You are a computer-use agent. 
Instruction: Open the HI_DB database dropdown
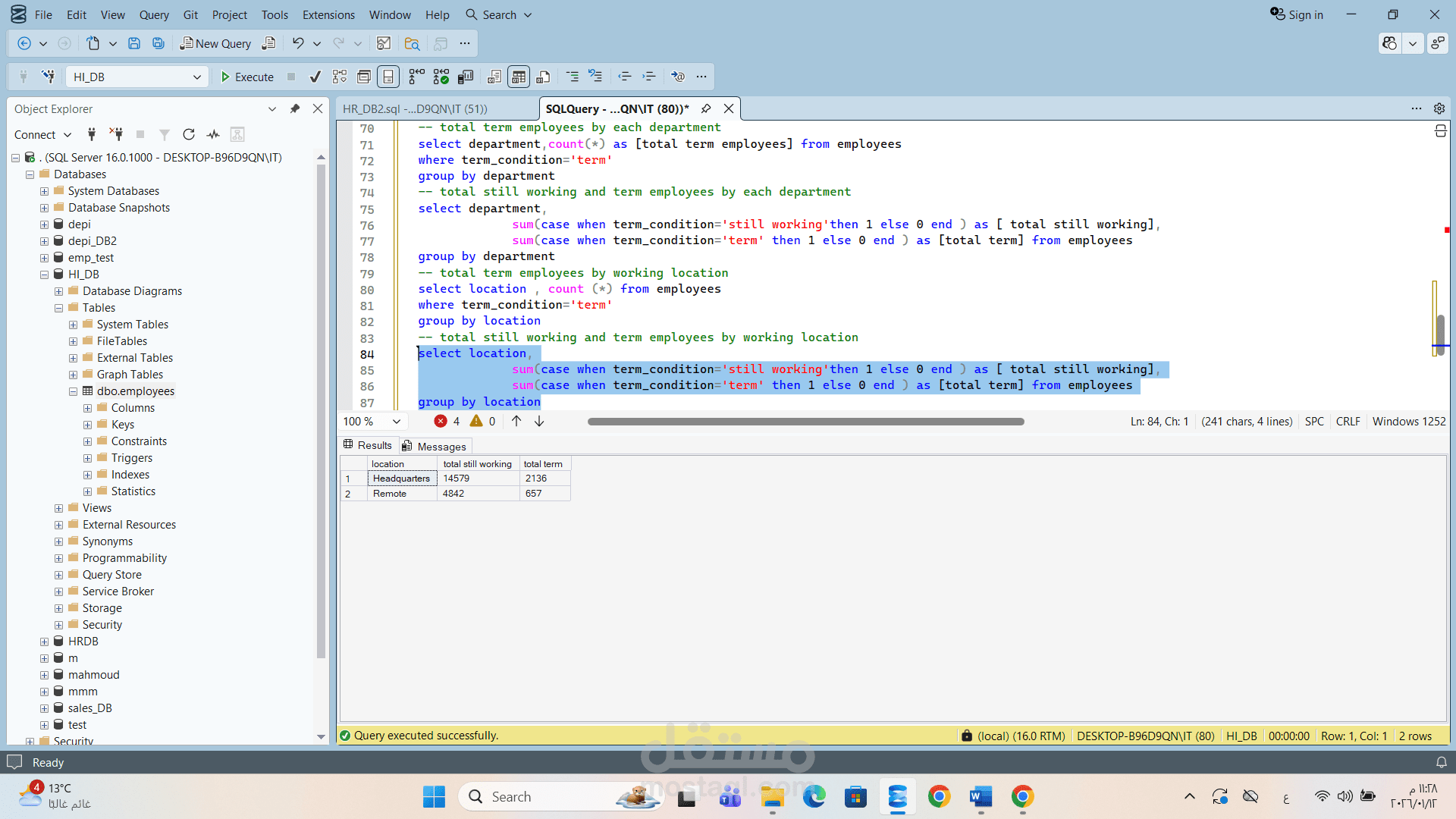point(196,77)
